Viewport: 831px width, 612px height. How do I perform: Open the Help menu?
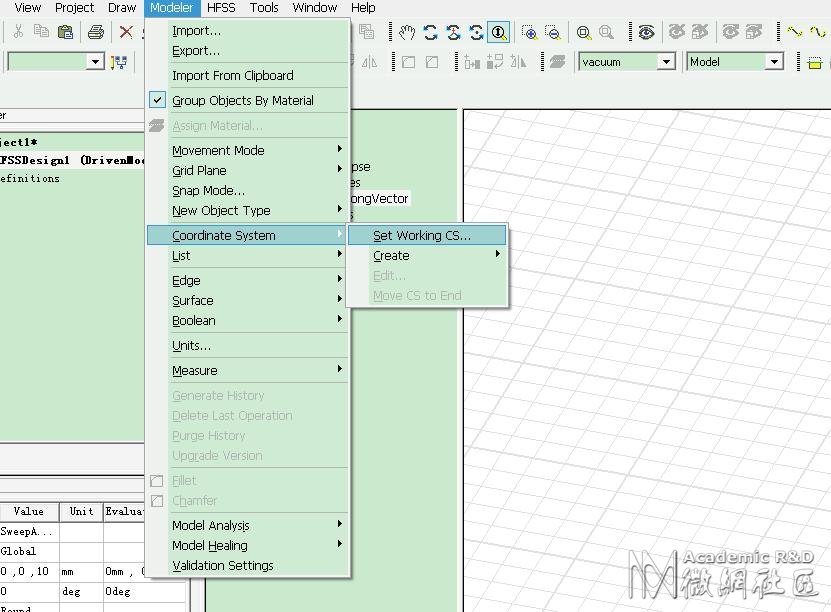coord(363,8)
